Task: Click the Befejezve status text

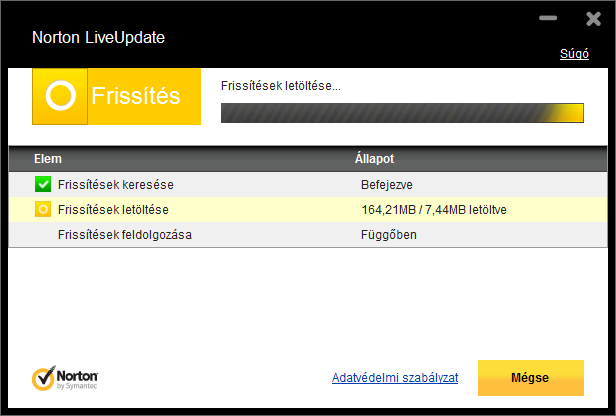Action: [x=387, y=185]
